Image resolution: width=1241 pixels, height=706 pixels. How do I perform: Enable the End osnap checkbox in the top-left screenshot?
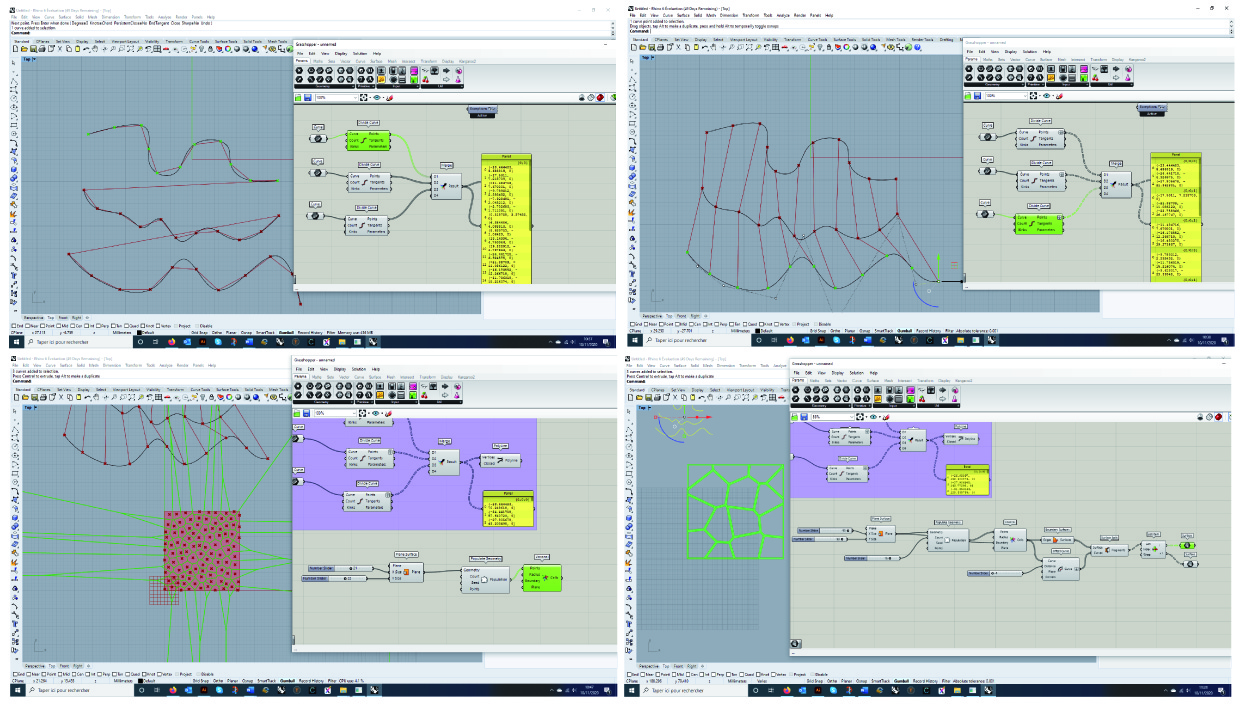click(x=14, y=326)
